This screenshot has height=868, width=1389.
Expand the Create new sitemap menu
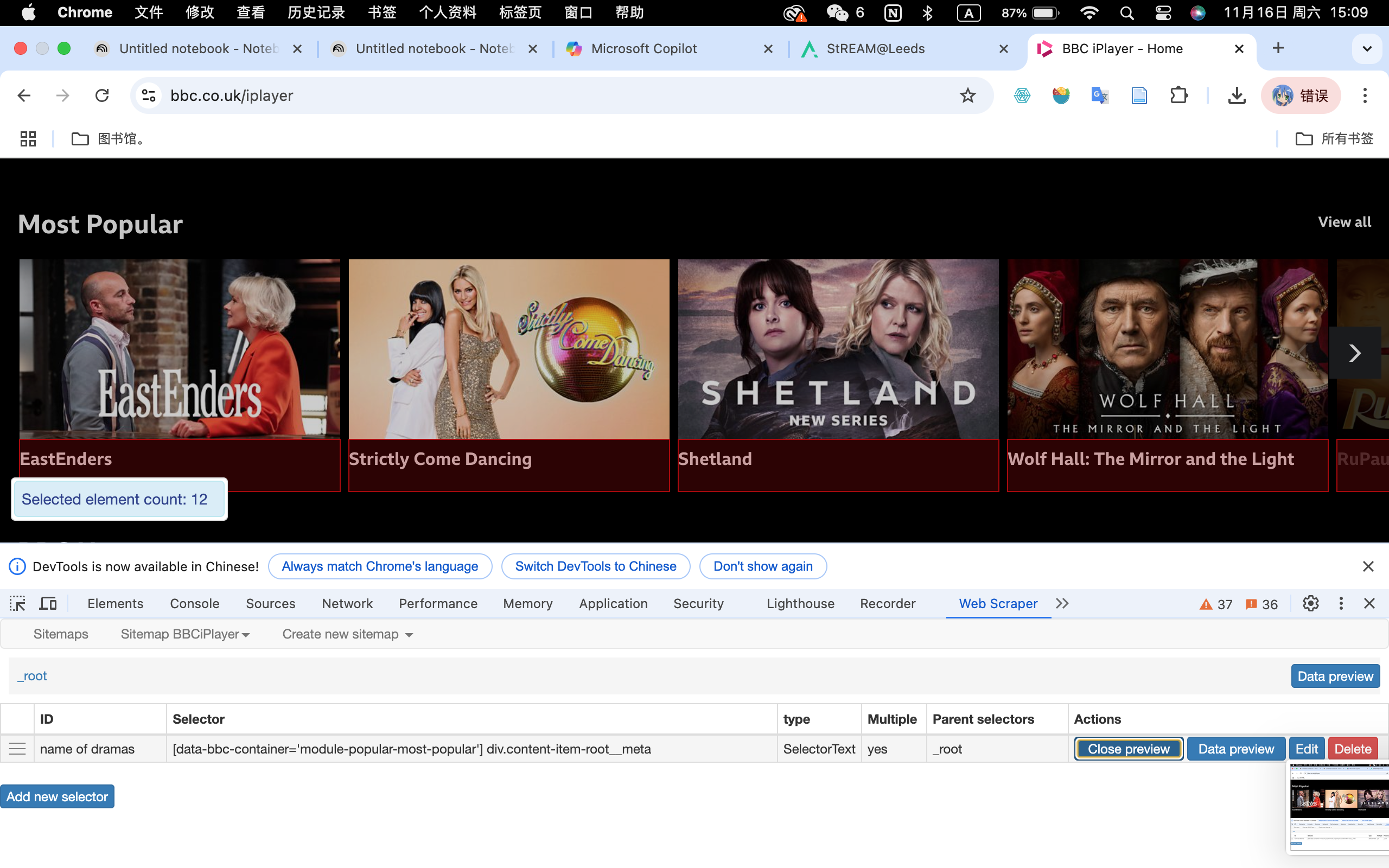pos(346,634)
